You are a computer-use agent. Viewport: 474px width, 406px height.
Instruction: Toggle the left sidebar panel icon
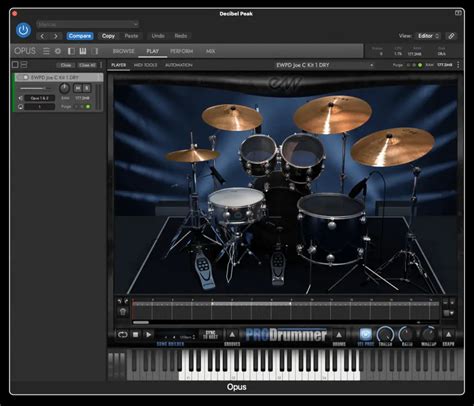click(x=71, y=51)
